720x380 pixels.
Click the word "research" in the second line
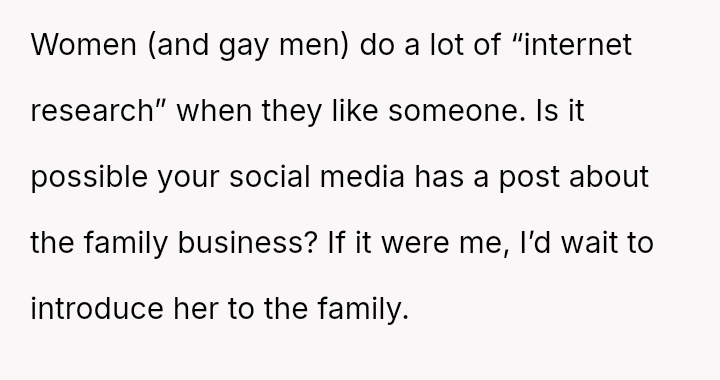92,112
